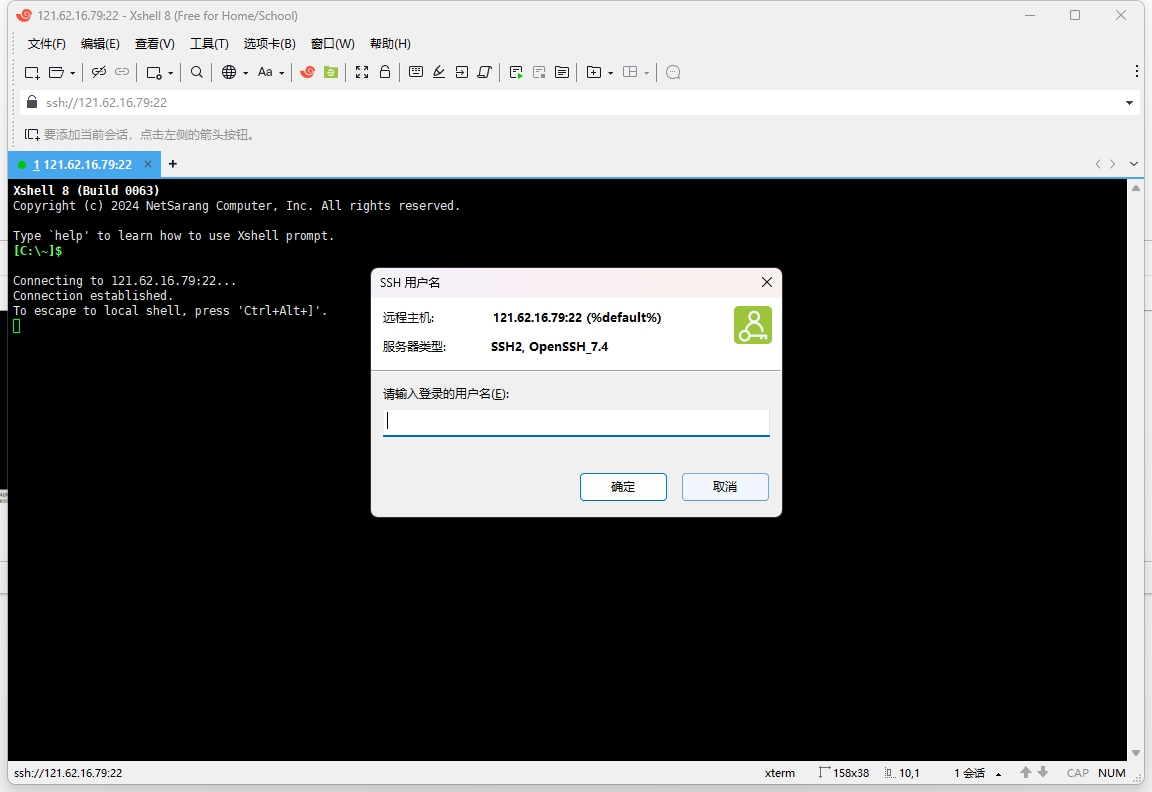
Task: Toggle the full screen icon
Action: pos(361,72)
